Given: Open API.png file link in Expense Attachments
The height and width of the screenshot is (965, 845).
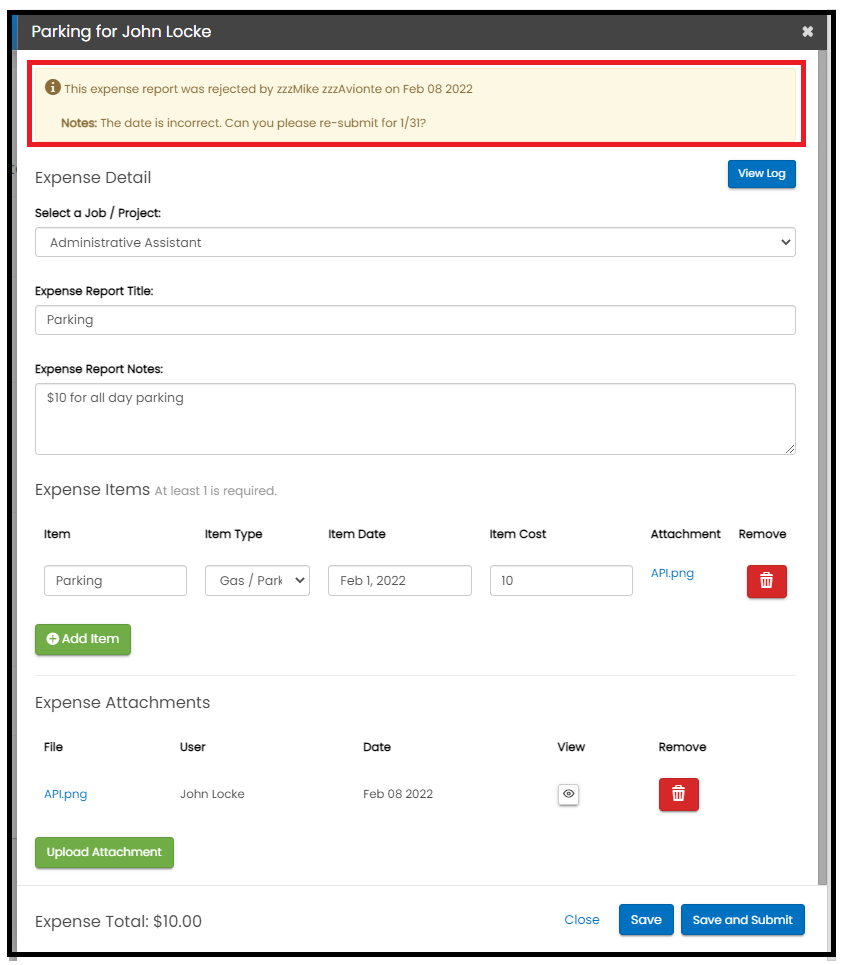Looking at the screenshot, I should click(65, 794).
